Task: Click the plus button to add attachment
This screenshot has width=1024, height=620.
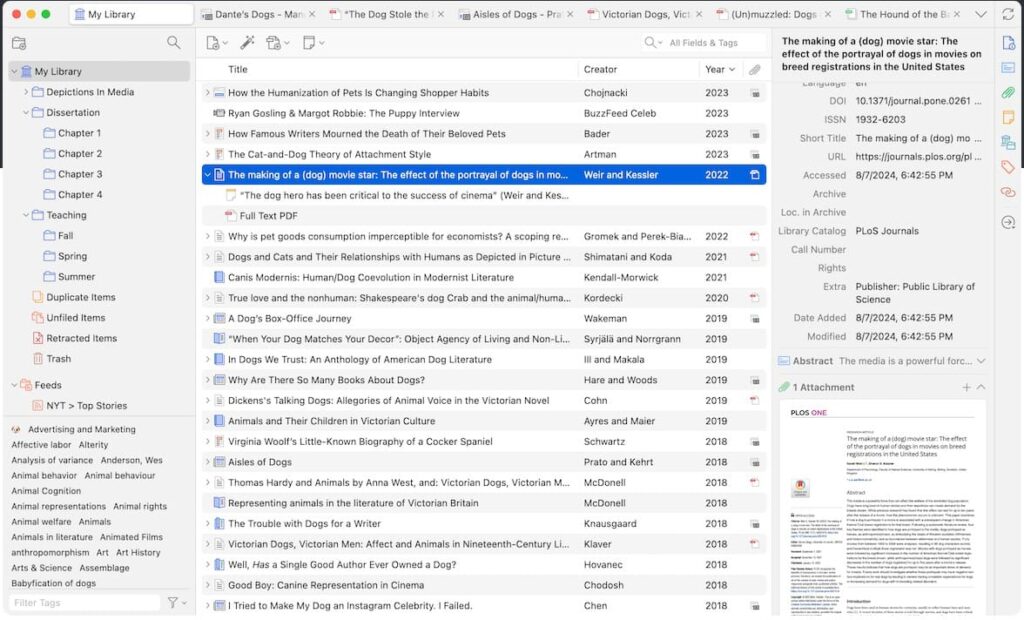Action: pos(966,387)
